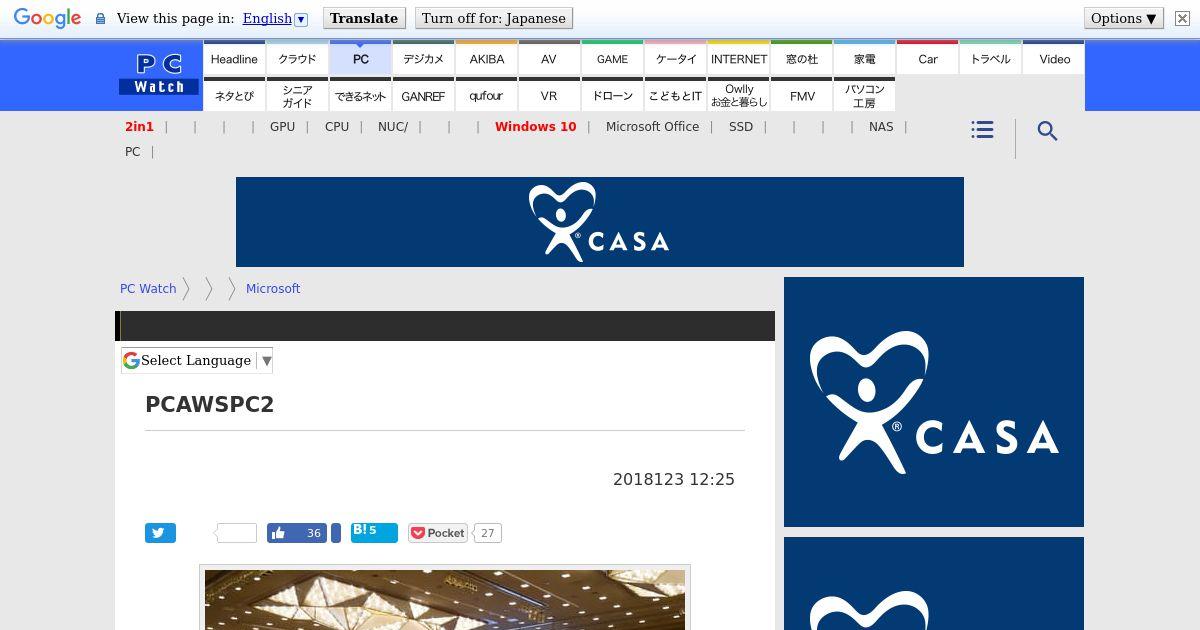1200x630 pixels.
Task: Click Turn off for: Japanese
Action: point(494,18)
